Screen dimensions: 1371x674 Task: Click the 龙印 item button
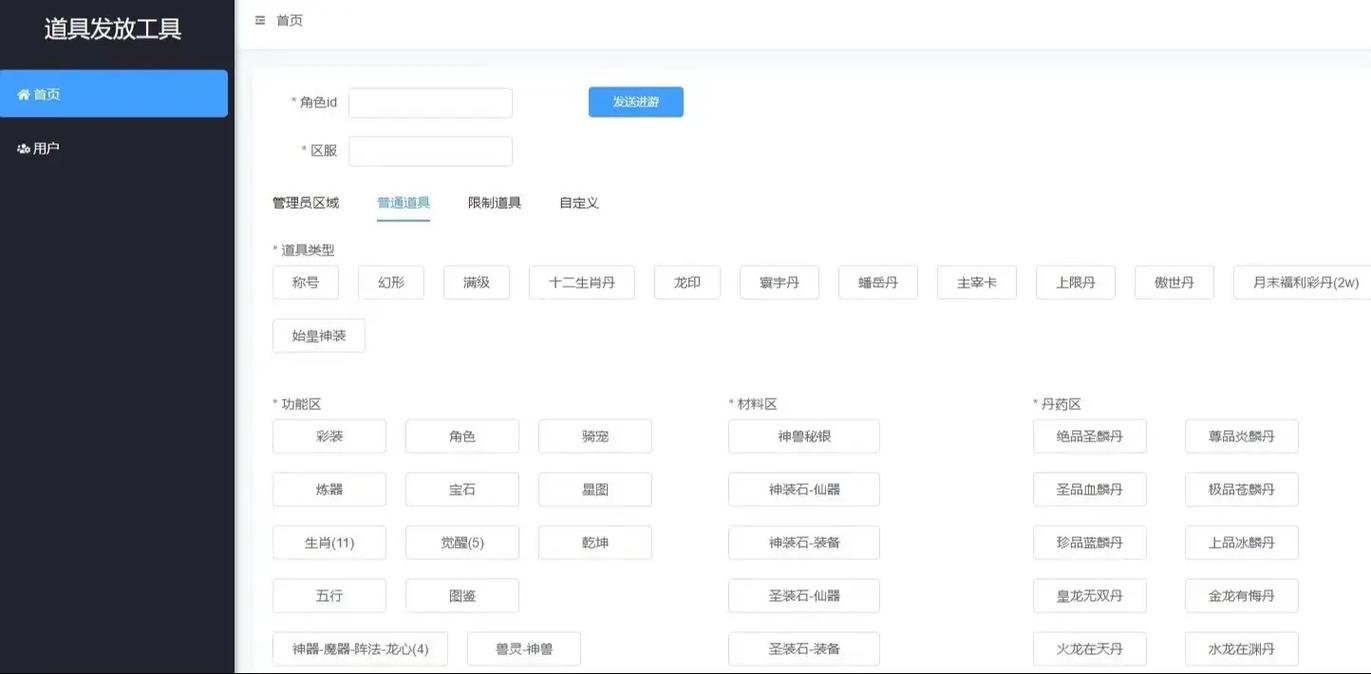point(686,282)
